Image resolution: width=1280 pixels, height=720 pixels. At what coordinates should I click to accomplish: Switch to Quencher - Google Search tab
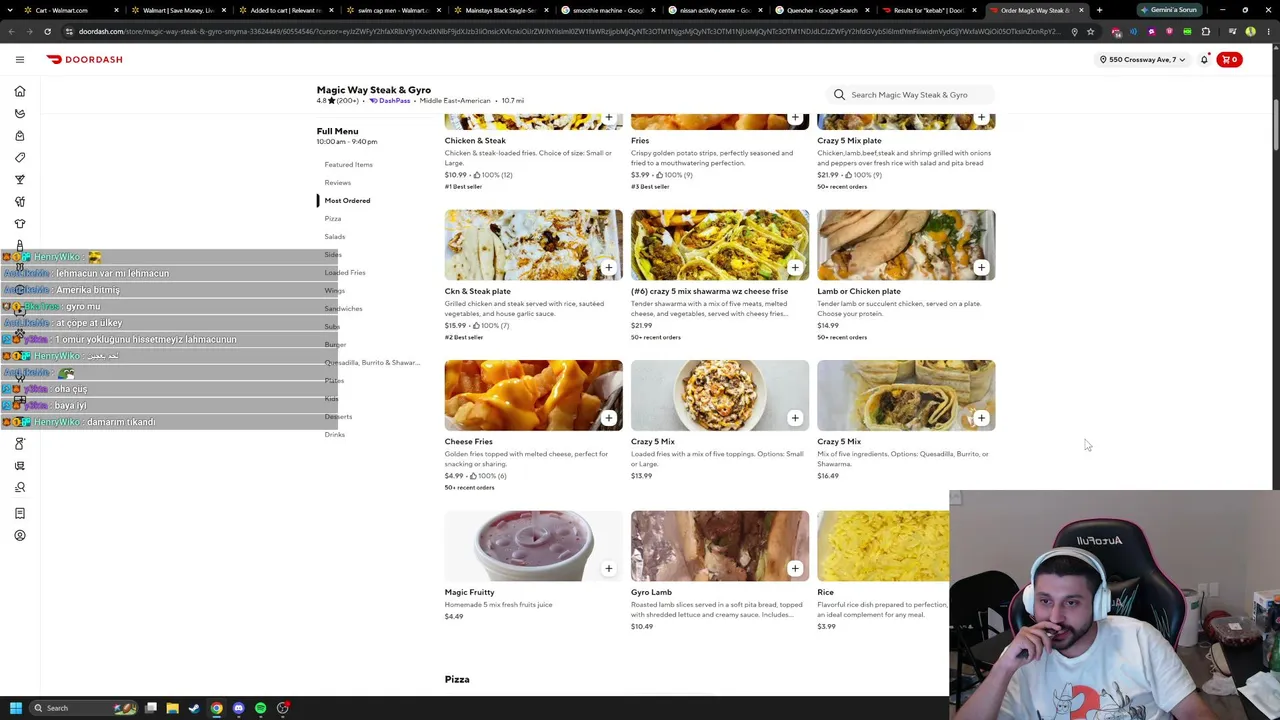tap(823, 10)
